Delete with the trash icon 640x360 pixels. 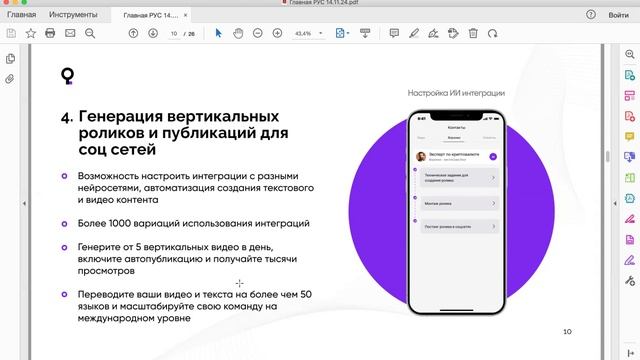[473, 33]
